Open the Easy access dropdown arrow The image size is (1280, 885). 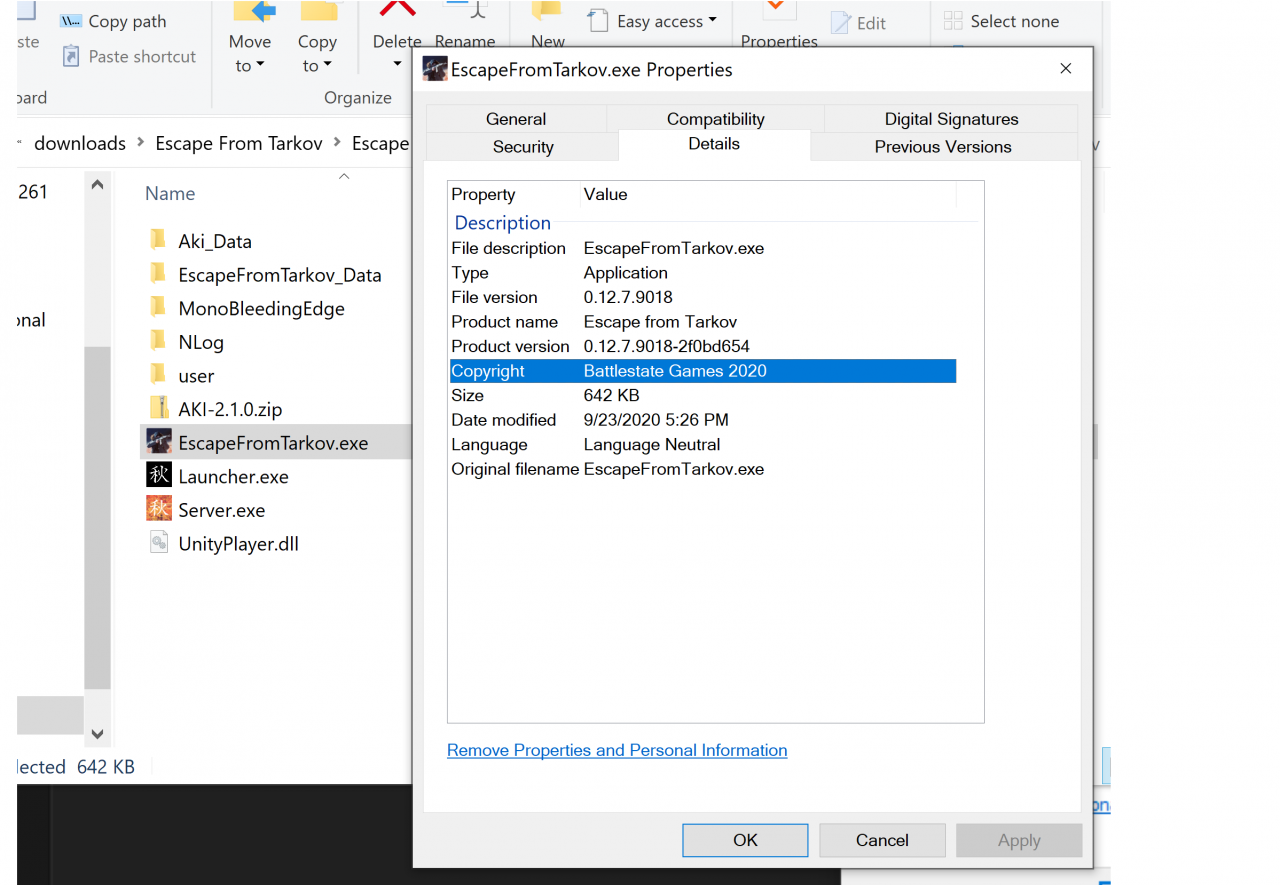712,20
